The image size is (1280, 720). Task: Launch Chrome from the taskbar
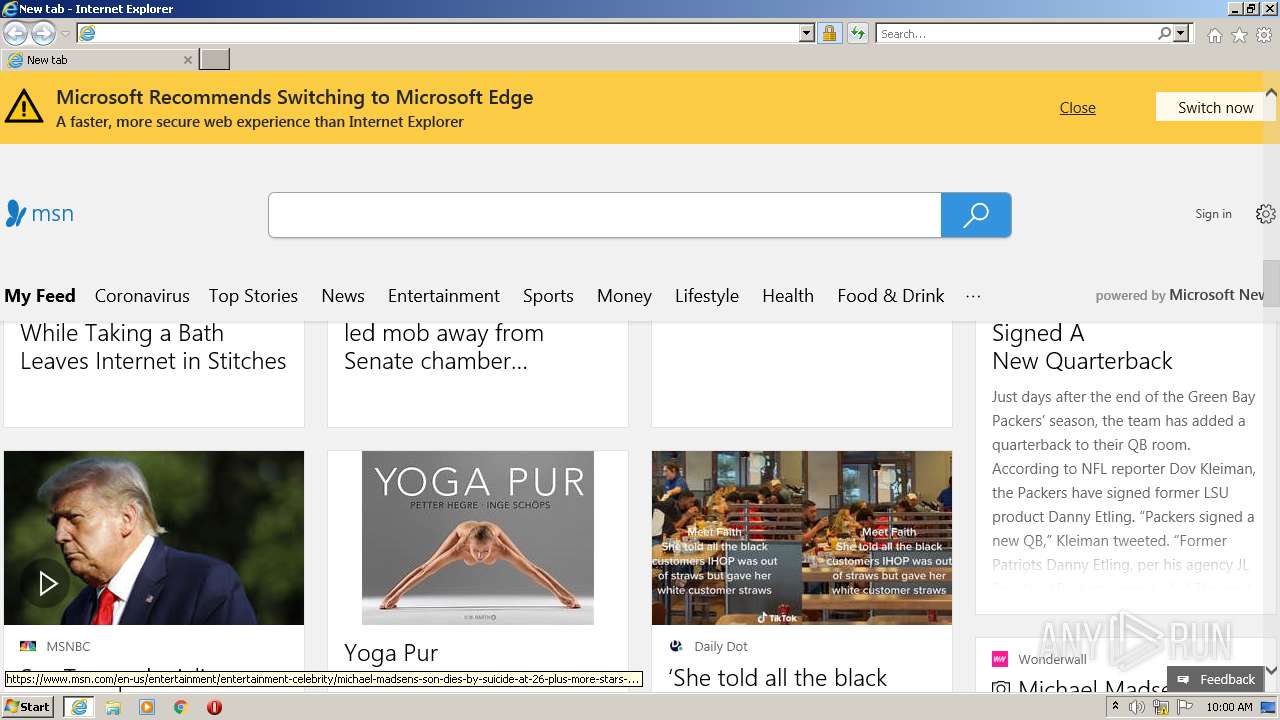tap(181, 707)
